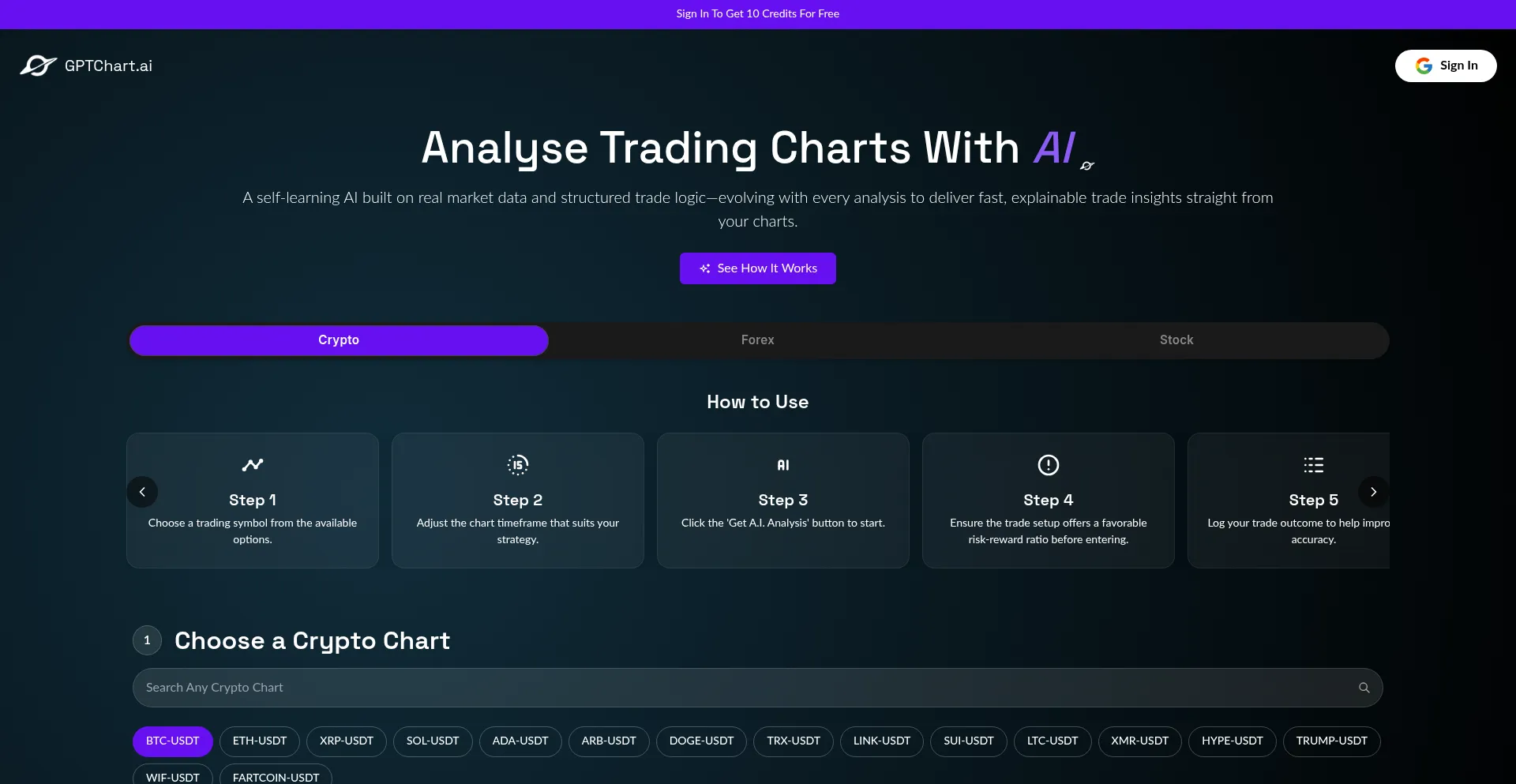Click the Step 2 timeframe clock icon
Image resolution: width=1516 pixels, height=784 pixels.
[x=518, y=465]
